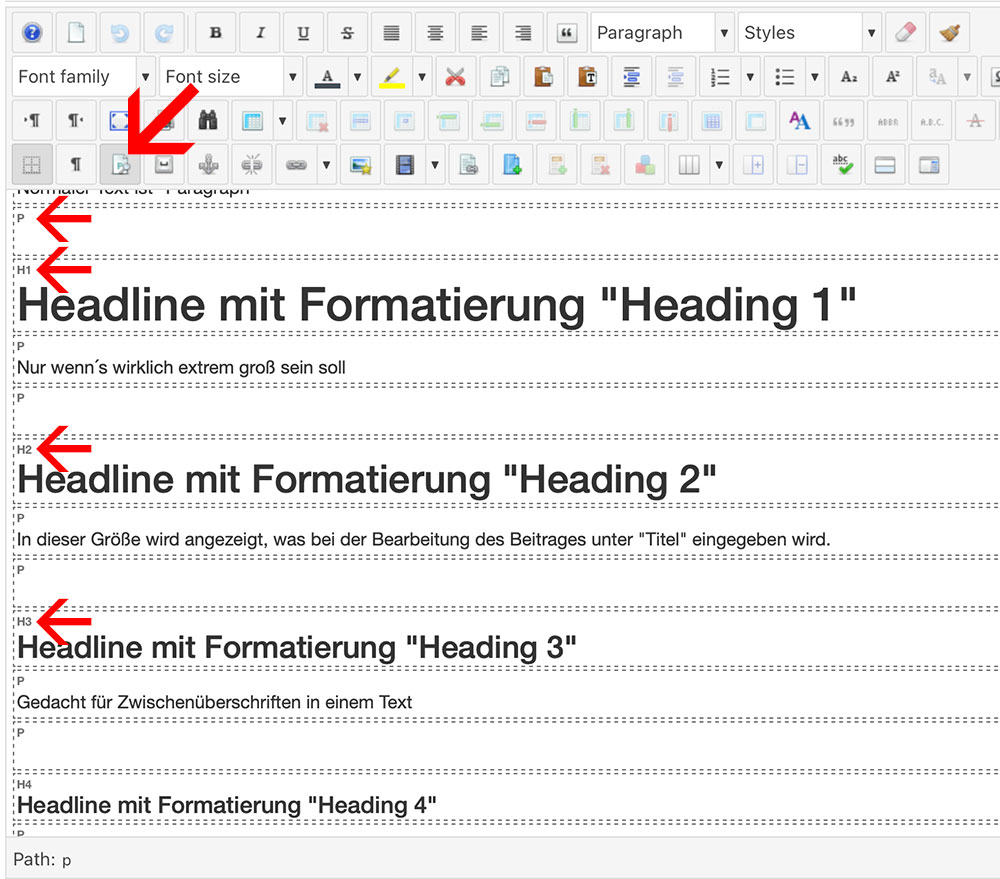Toggle italic formatting
The image size is (1000, 879).
[260, 33]
